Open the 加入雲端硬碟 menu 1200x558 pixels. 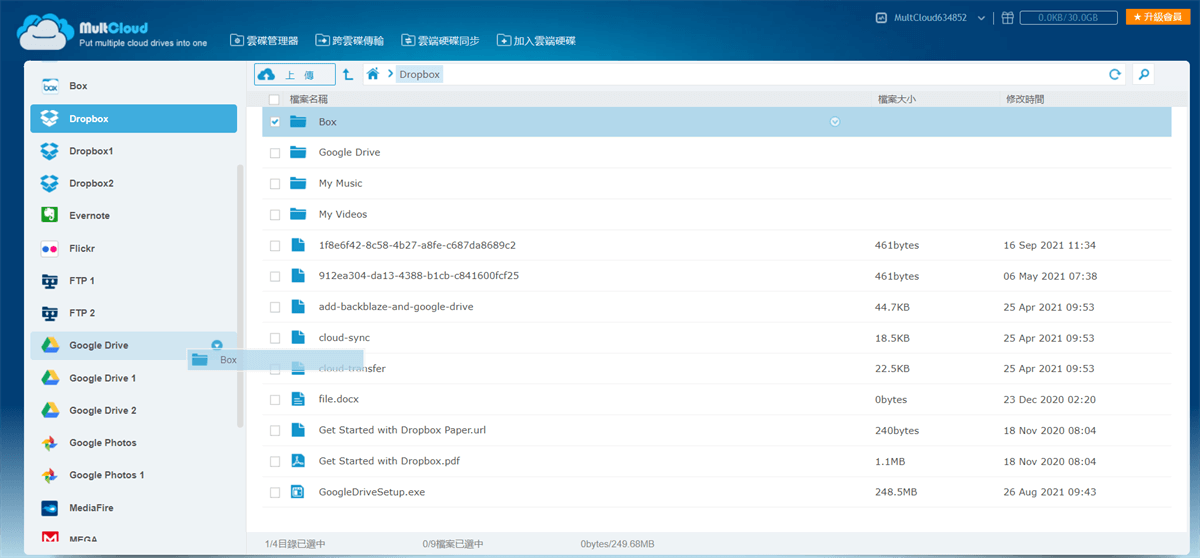coord(536,41)
